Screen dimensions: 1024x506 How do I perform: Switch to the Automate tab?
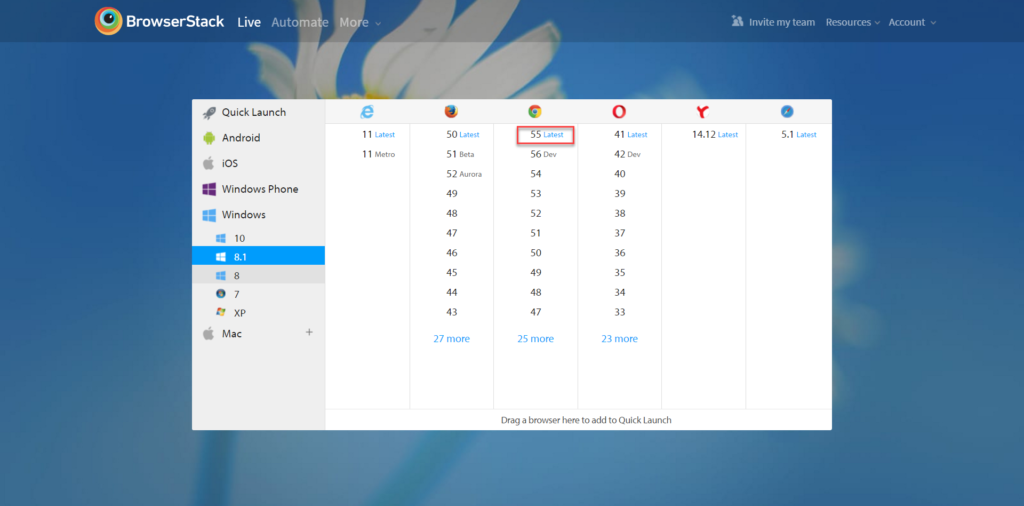(300, 22)
